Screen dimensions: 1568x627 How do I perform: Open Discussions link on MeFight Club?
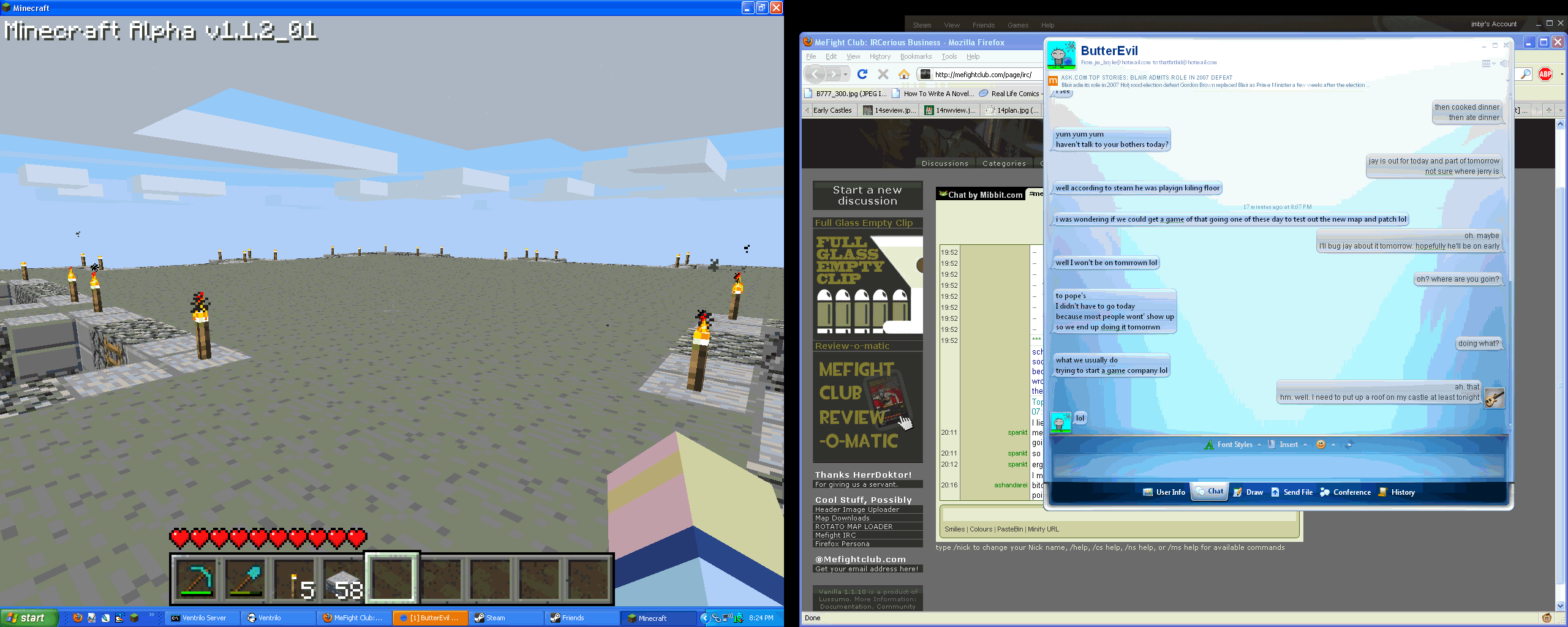[x=944, y=163]
